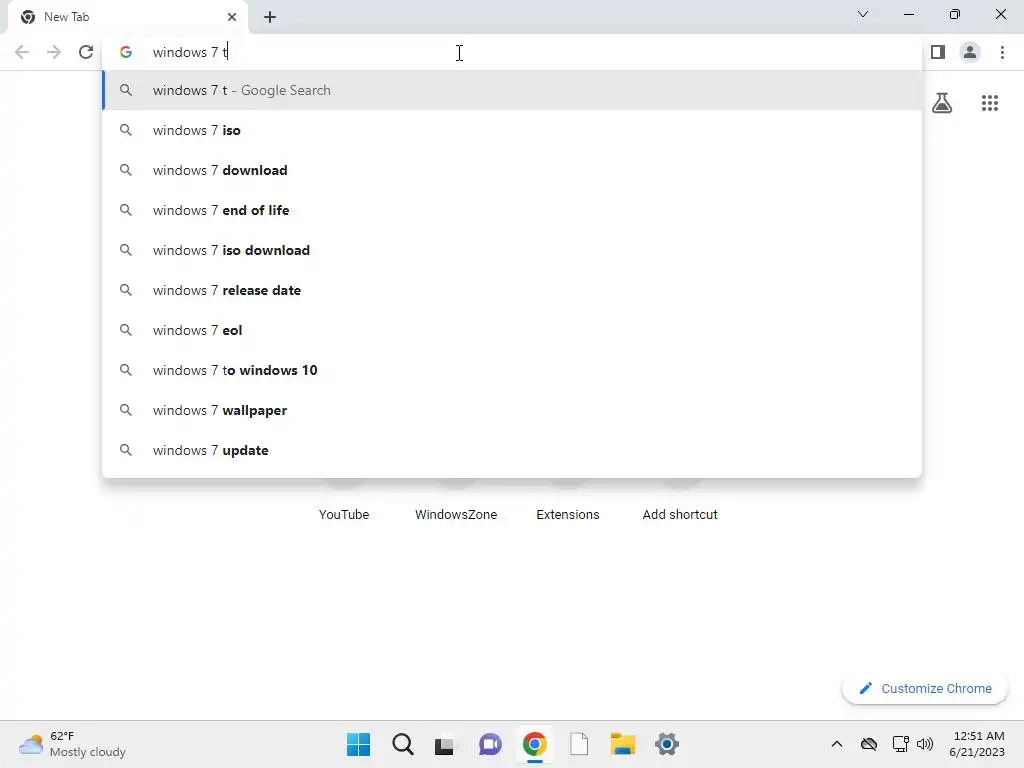Open the blank document taskbar icon

(x=579, y=744)
